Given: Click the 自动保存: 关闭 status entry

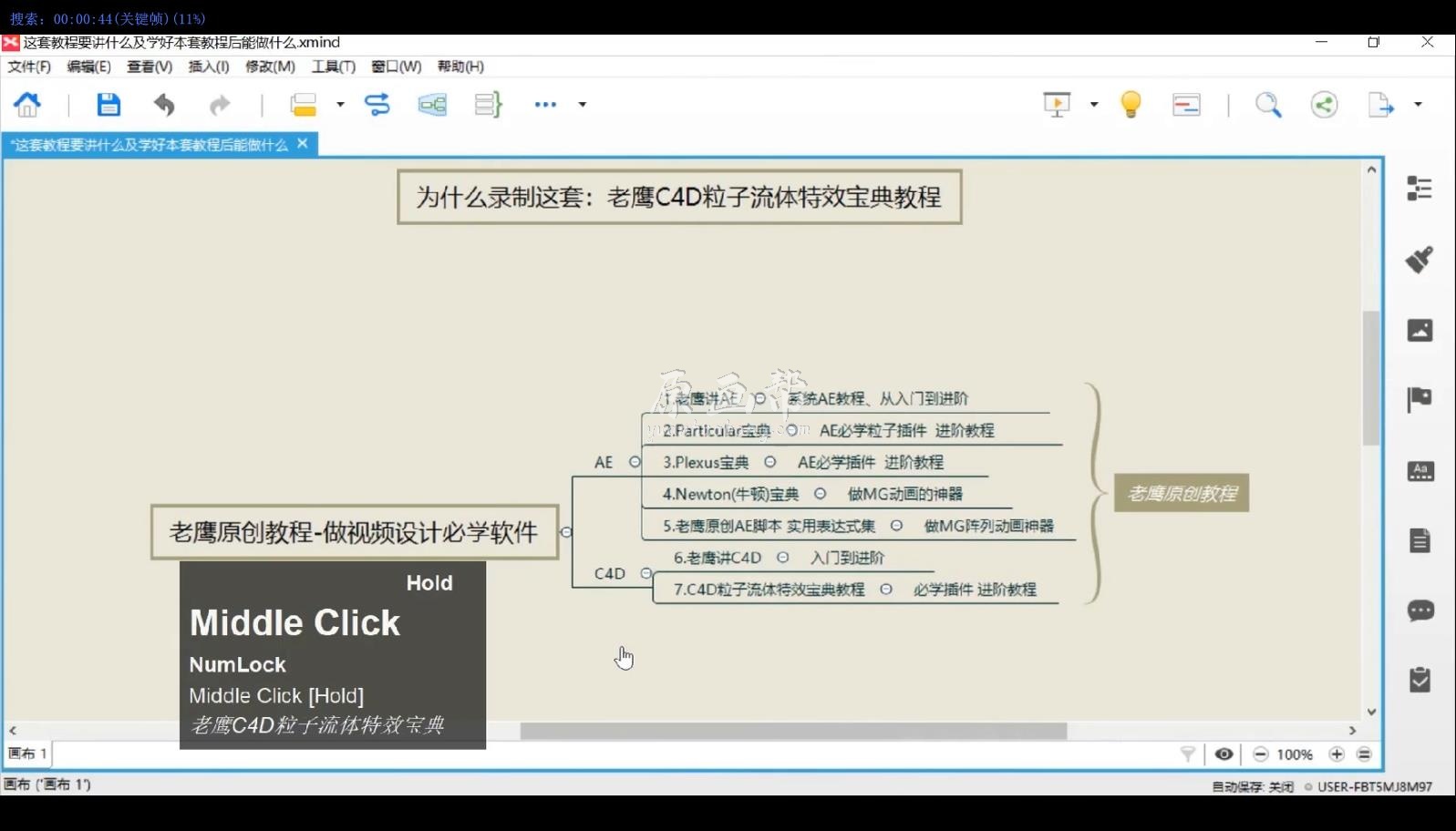Looking at the screenshot, I should point(1252,786).
